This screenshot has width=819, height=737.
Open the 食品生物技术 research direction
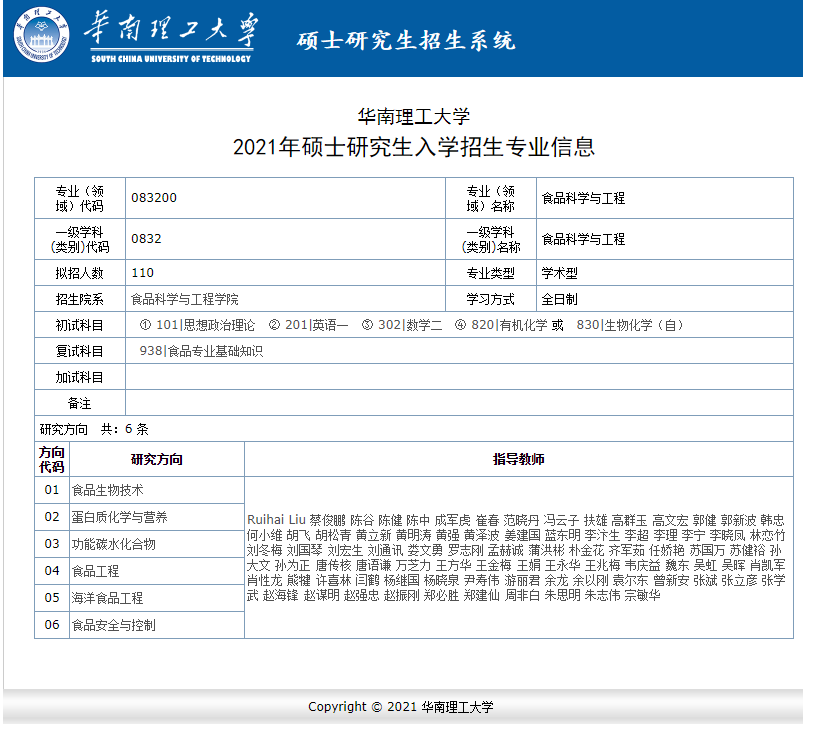click(x=108, y=490)
